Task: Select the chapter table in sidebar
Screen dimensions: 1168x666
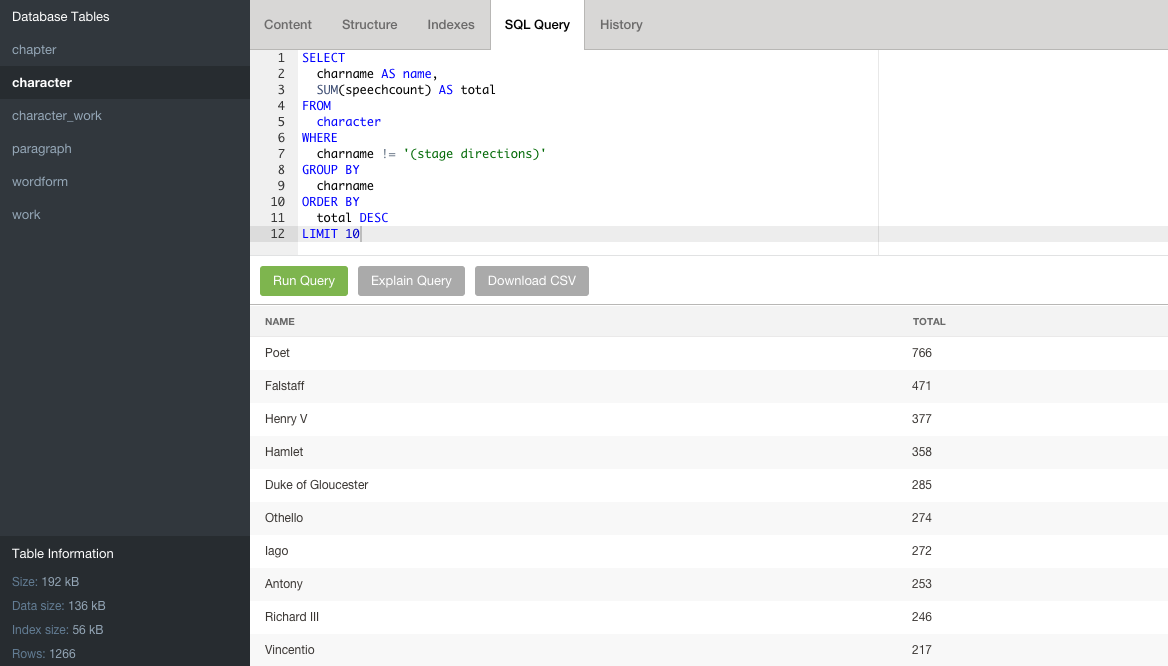Action: (x=34, y=50)
